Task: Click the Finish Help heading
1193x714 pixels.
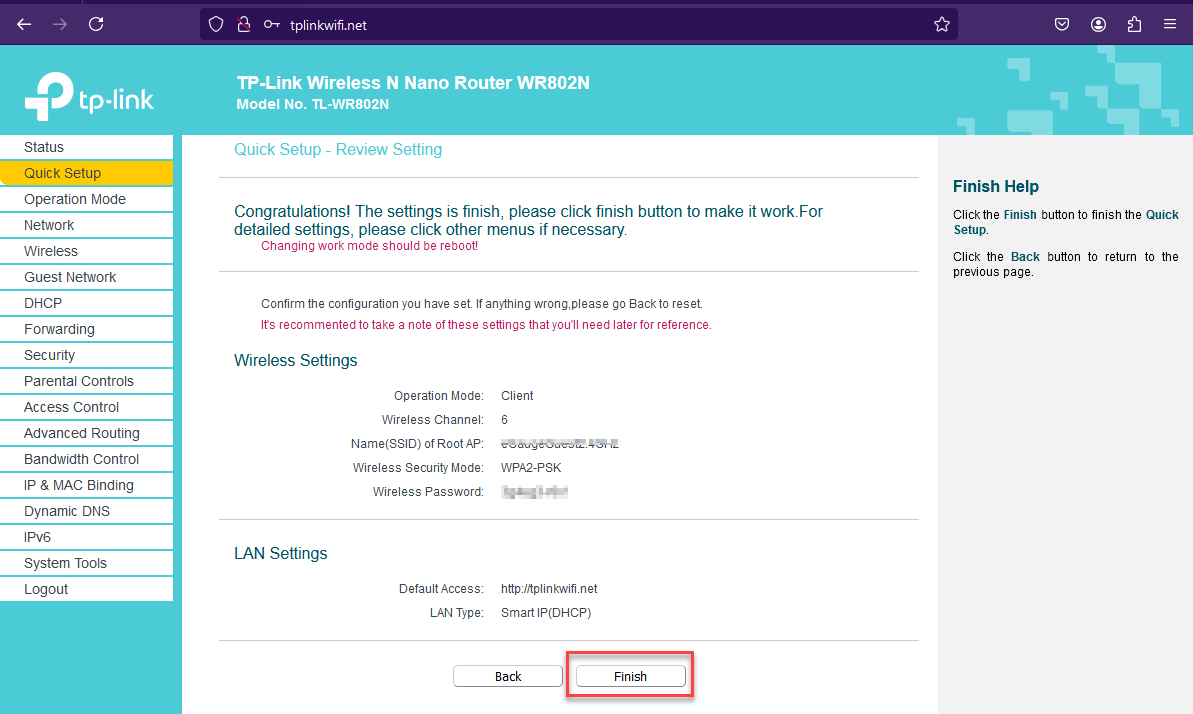Action: (995, 186)
